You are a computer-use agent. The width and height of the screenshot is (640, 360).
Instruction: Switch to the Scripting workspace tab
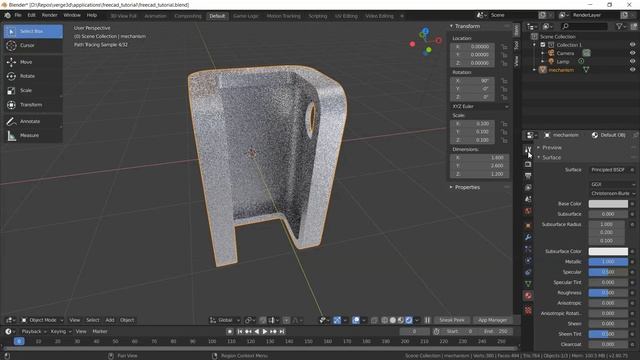(x=318, y=16)
